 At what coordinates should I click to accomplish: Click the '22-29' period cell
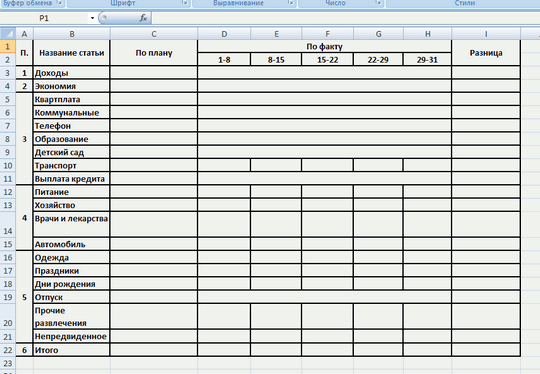tap(378, 60)
